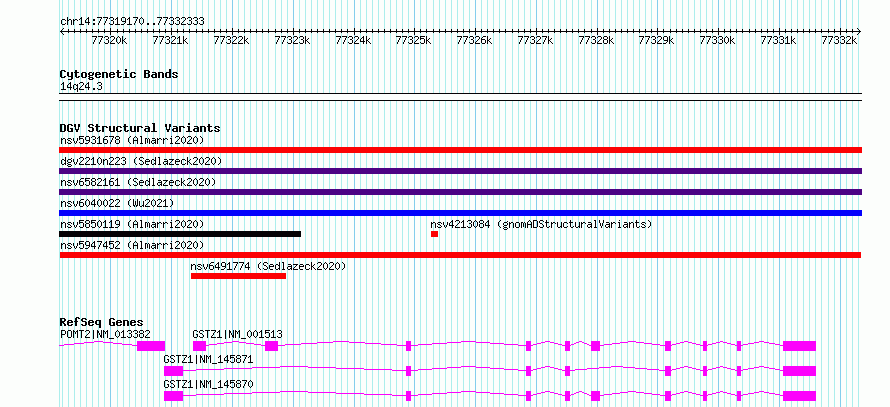Select the GSTZ1|NM_001513 gene label
This screenshot has width=890, height=407.
pyautogui.click(x=237, y=334)
